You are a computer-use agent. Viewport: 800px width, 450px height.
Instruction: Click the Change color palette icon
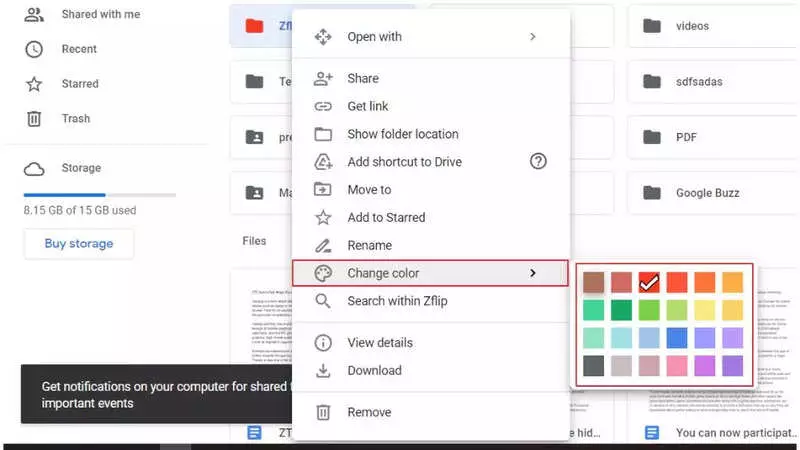[x=323, y=273]
